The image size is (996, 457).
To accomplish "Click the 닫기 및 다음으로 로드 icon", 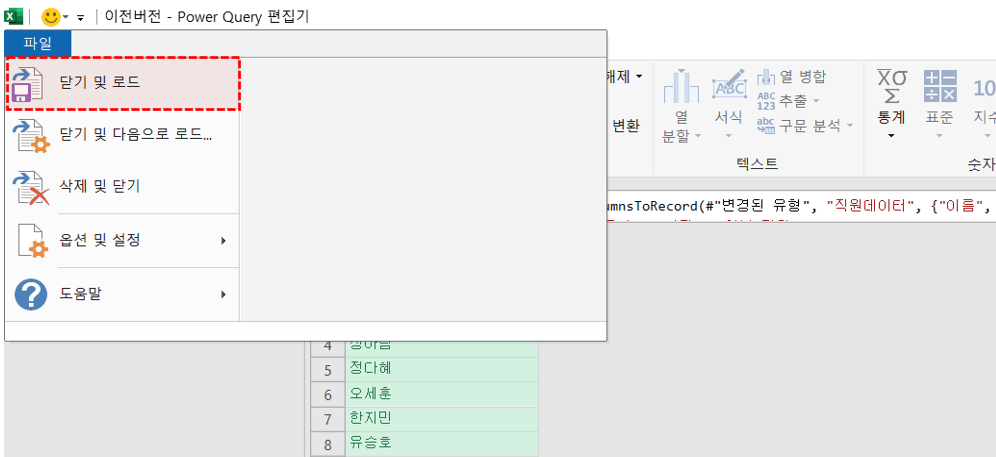I will (30, 135).
